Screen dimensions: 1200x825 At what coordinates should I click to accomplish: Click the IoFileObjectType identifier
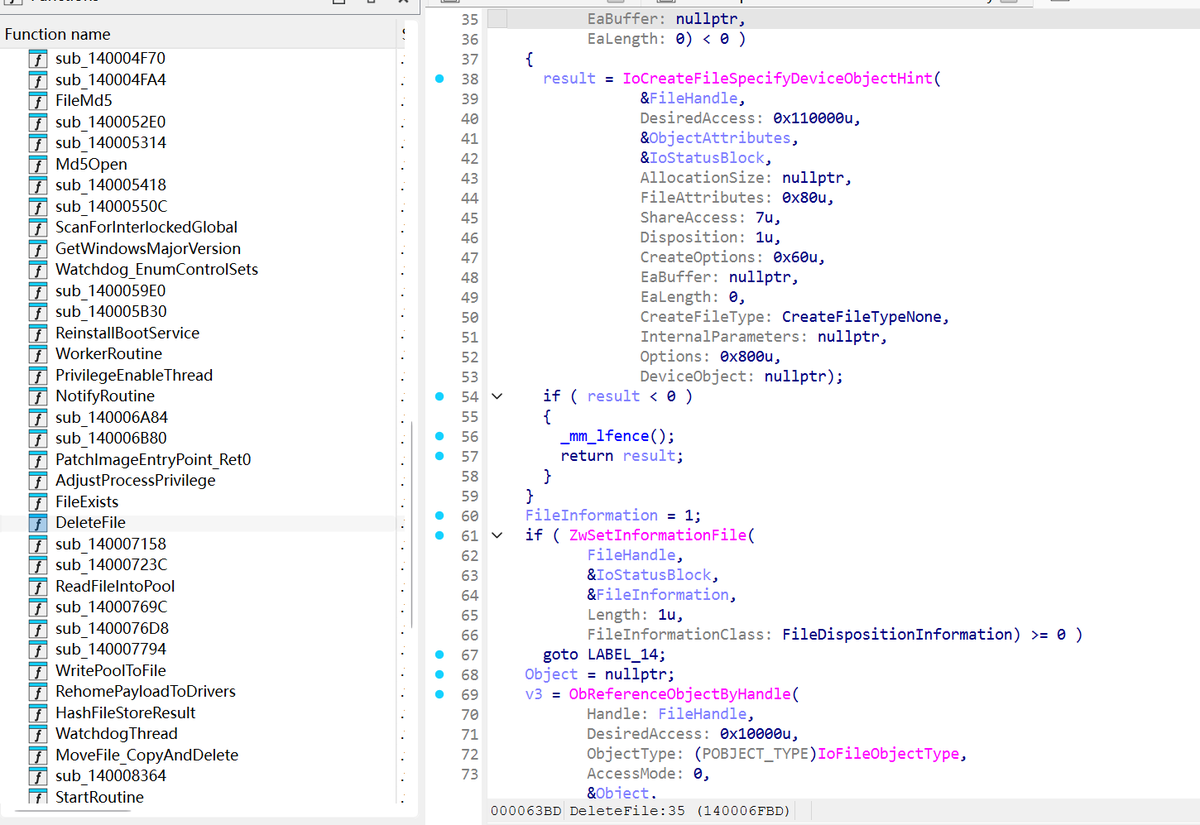click(889, 753)
